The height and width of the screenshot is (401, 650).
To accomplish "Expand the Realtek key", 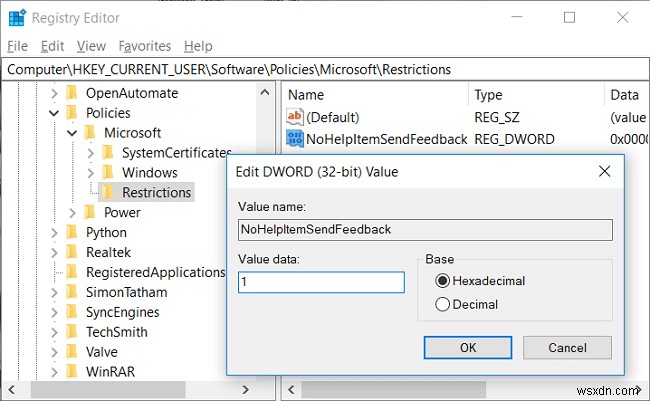I will [x=54, y=253].
